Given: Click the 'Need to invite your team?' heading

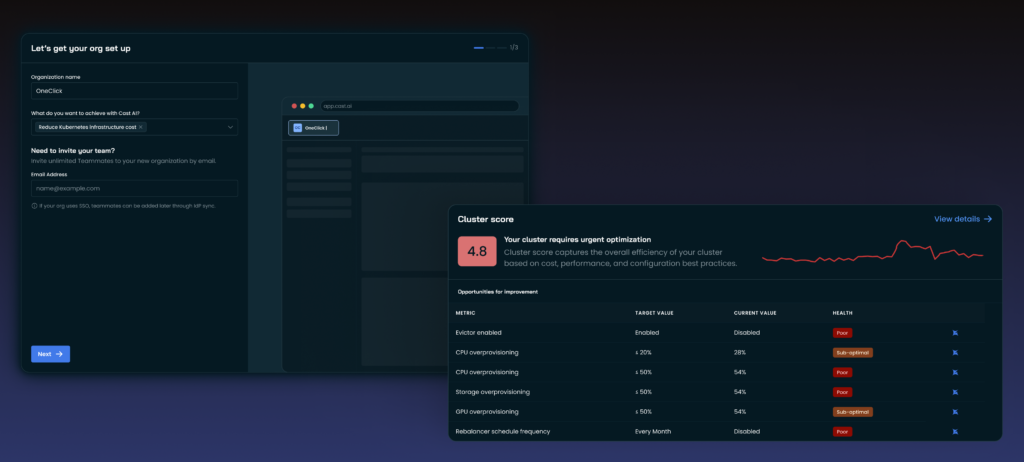Looking at the screenshot, I should (73, 150).
